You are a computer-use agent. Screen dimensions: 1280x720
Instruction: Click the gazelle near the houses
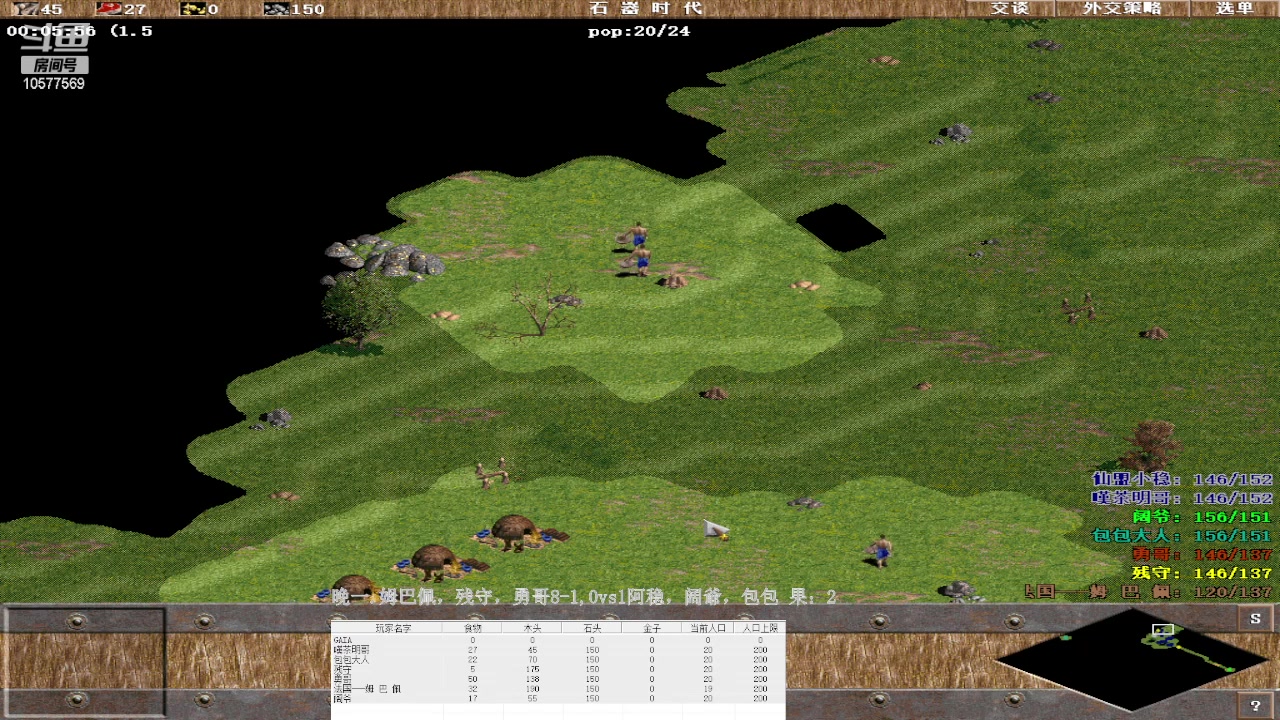click(x=492, y=473)
